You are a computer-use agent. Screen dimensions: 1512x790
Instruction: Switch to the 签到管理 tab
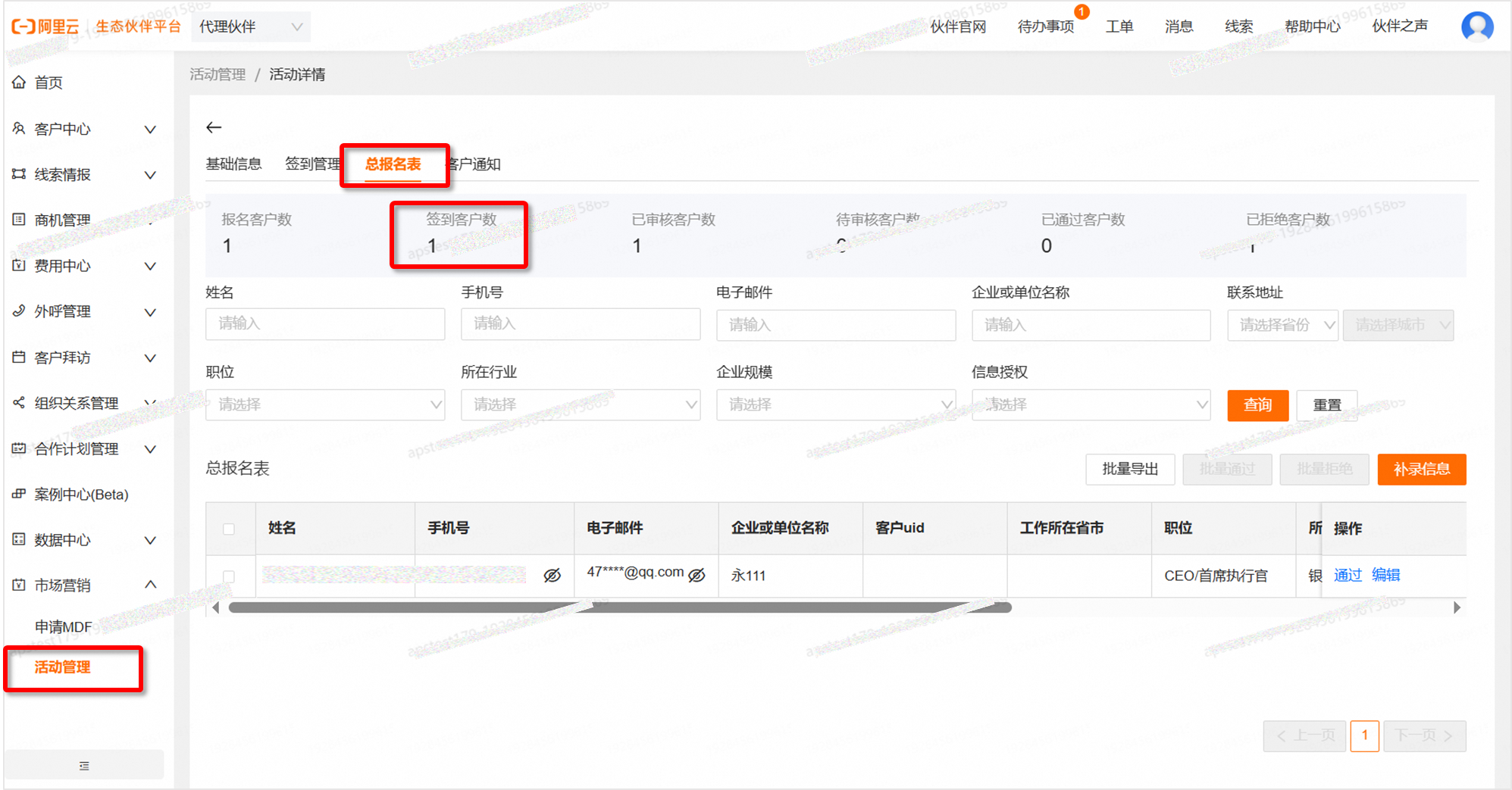coord(312,164)
